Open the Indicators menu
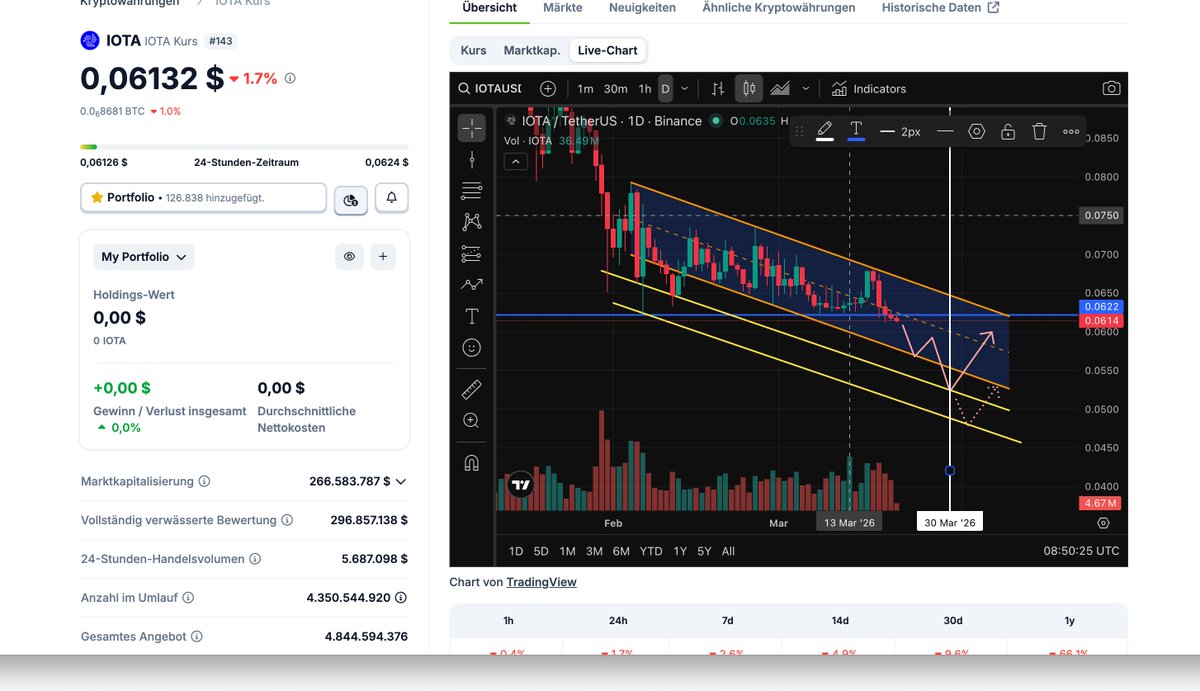This screenshot has height=691, width=1200. (x=868, y=88)
